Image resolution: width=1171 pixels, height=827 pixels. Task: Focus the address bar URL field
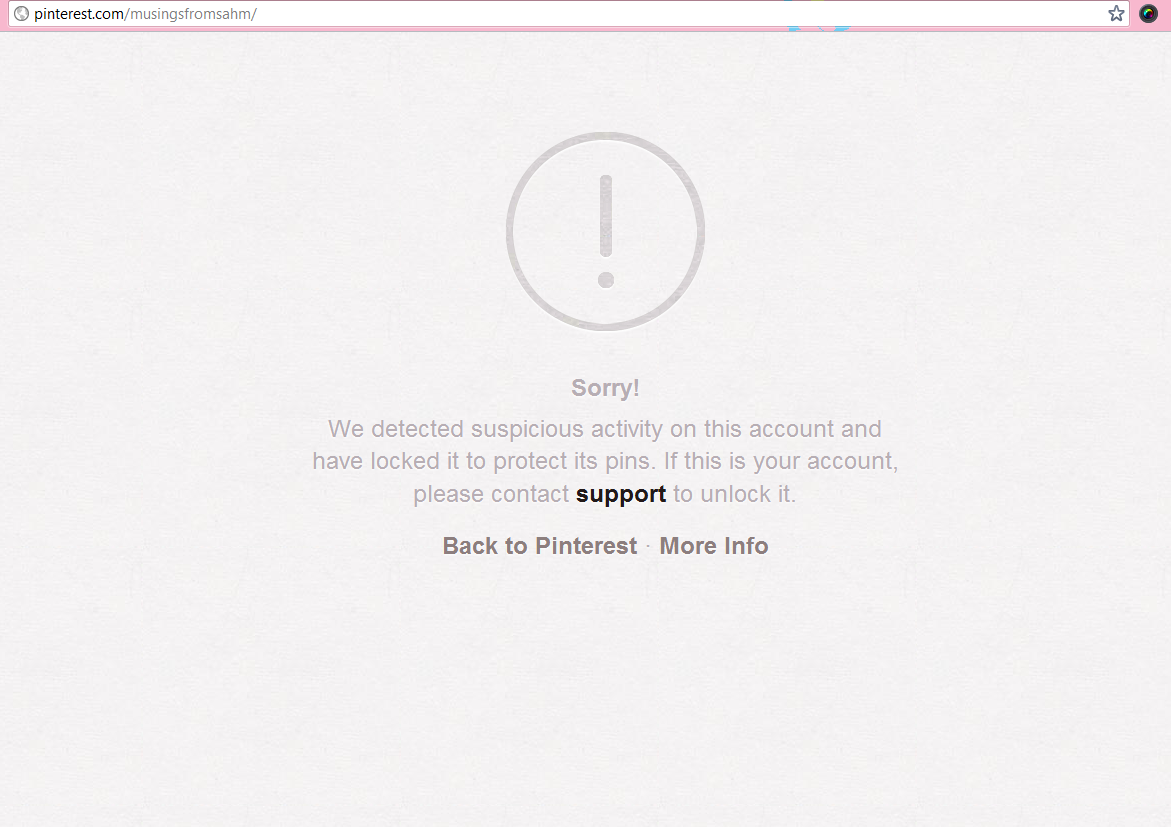pos(568,13)
